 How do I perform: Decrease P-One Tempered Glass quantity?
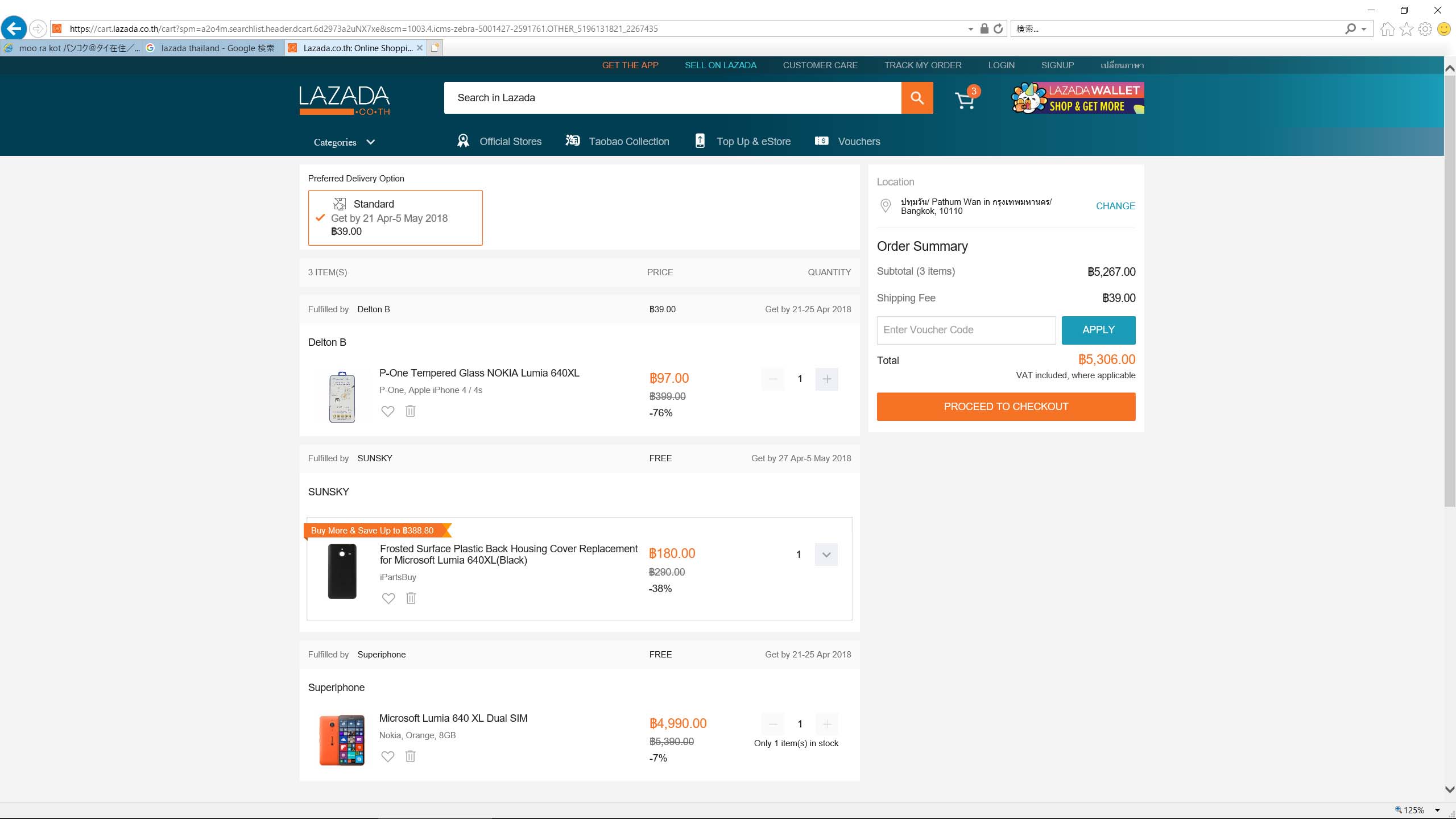[x=773, y=379]
